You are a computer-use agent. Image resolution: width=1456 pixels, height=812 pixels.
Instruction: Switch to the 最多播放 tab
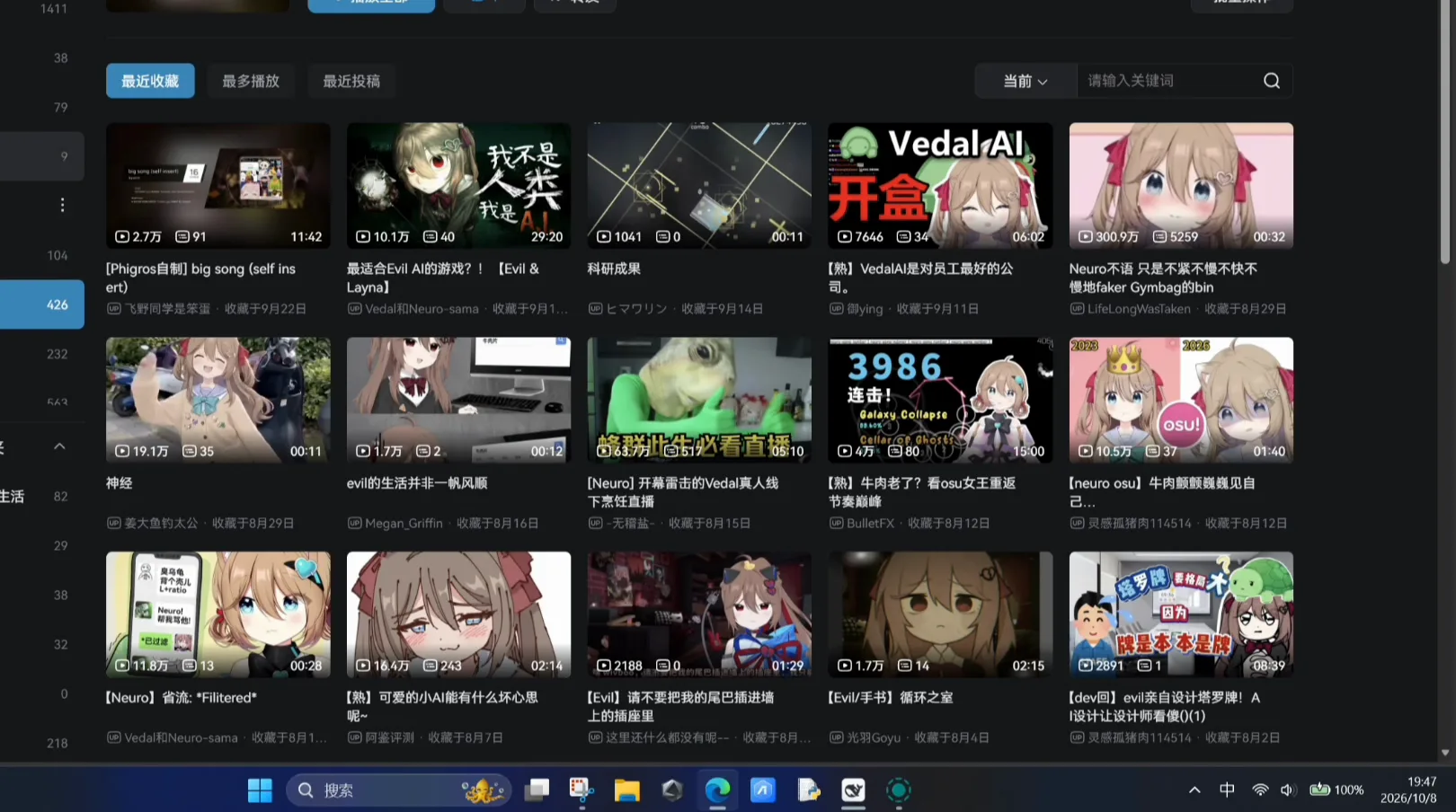251,81
